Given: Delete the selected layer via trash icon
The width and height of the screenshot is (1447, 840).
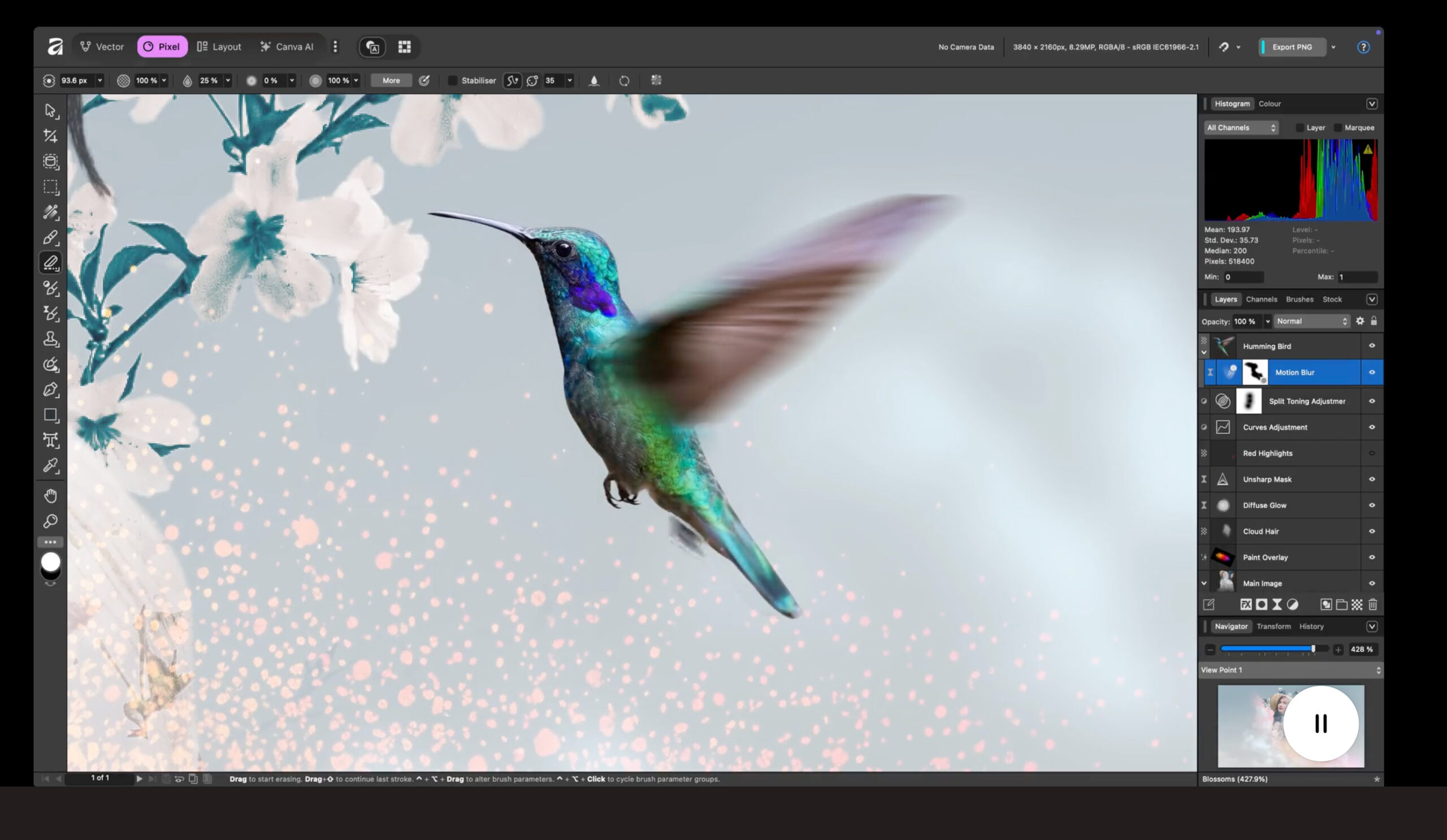Looking at the screenshot, I should pyautogui.click(x=1372, y=605).
